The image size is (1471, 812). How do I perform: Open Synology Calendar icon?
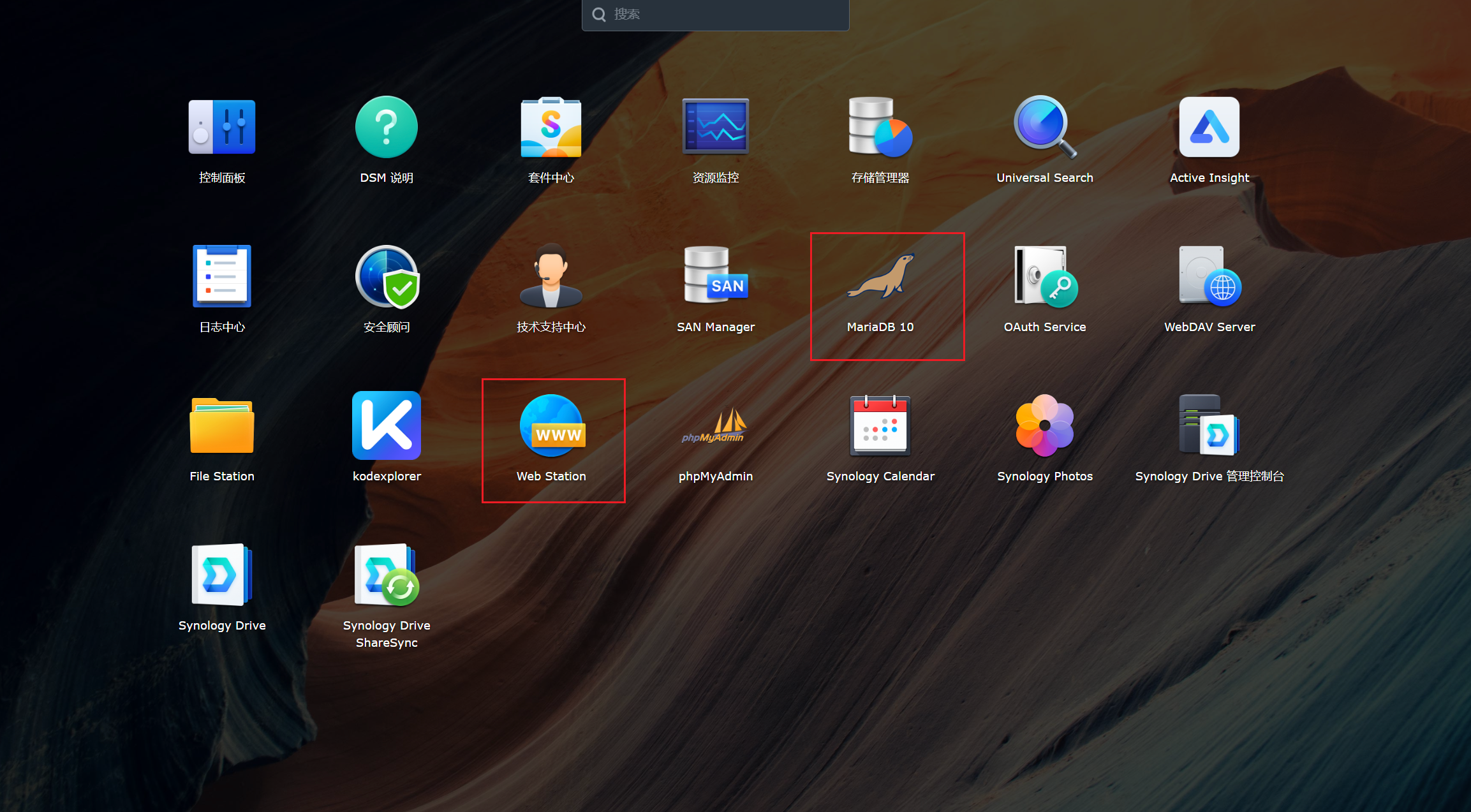[x=880, y=425]
